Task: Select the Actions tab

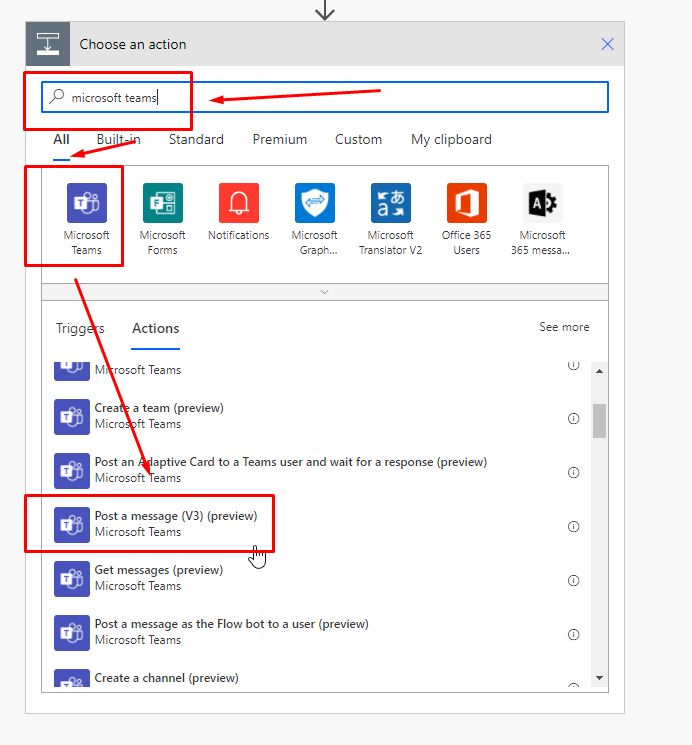Action: click(155, 328)
